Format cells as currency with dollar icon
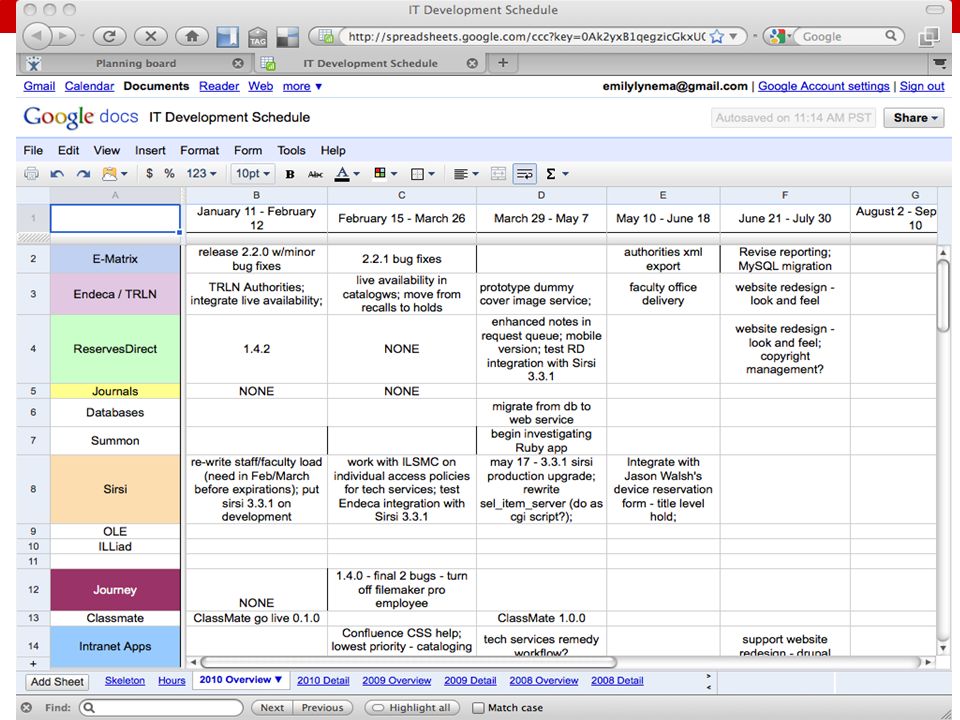960x720 pixels. (149, 174)
